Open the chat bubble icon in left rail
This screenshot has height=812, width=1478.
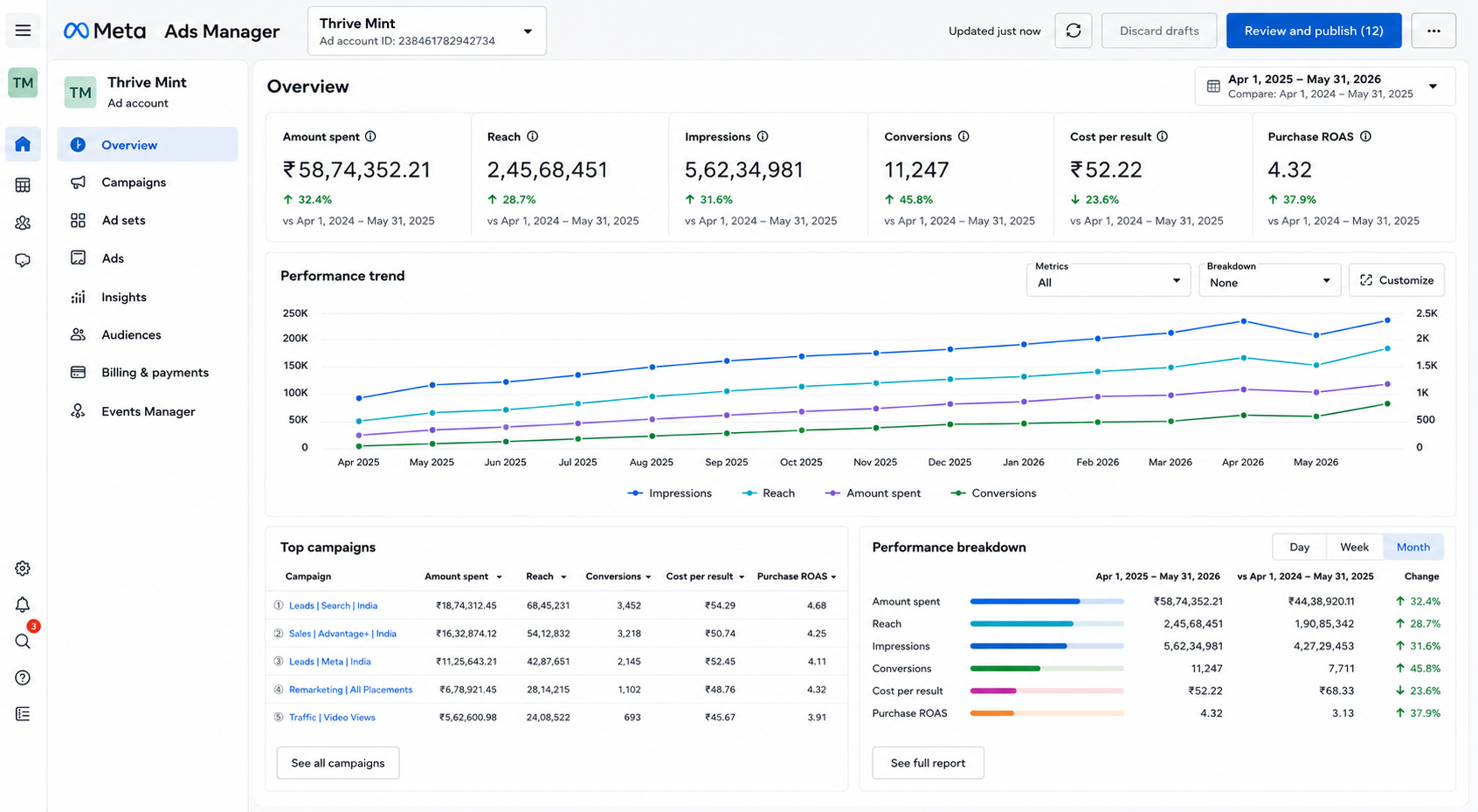23,260
